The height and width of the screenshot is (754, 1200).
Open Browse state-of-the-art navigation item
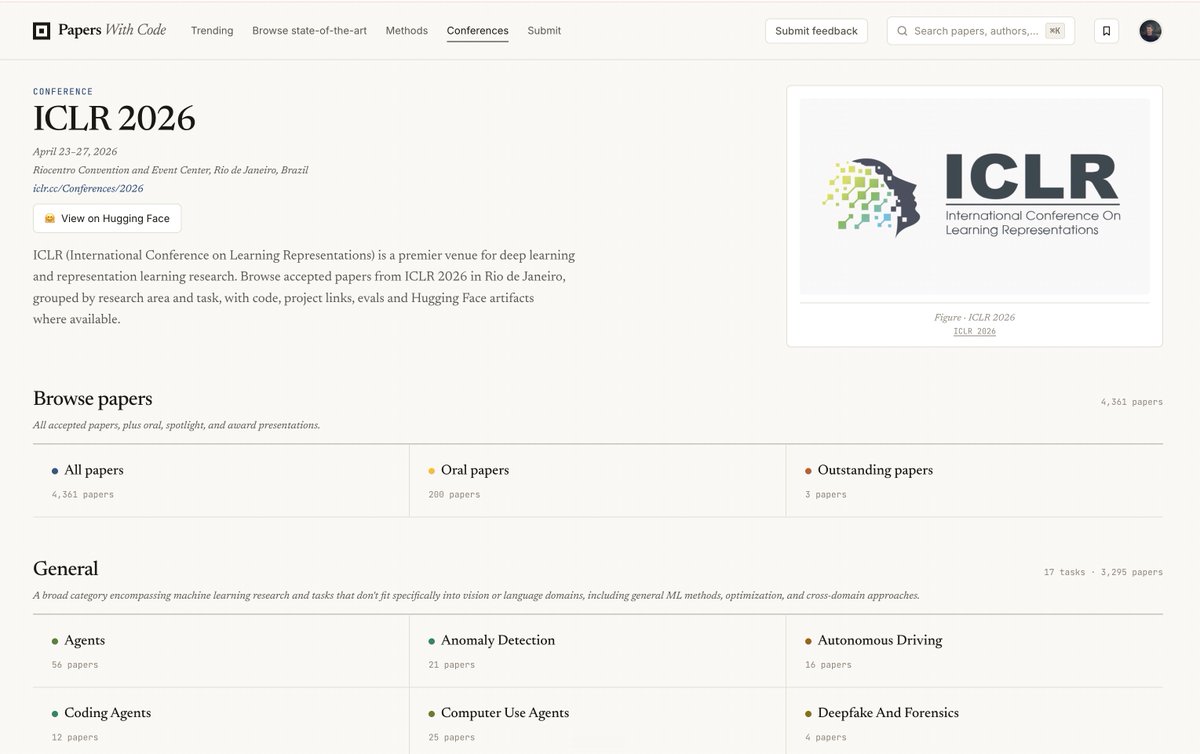[309, 31]
